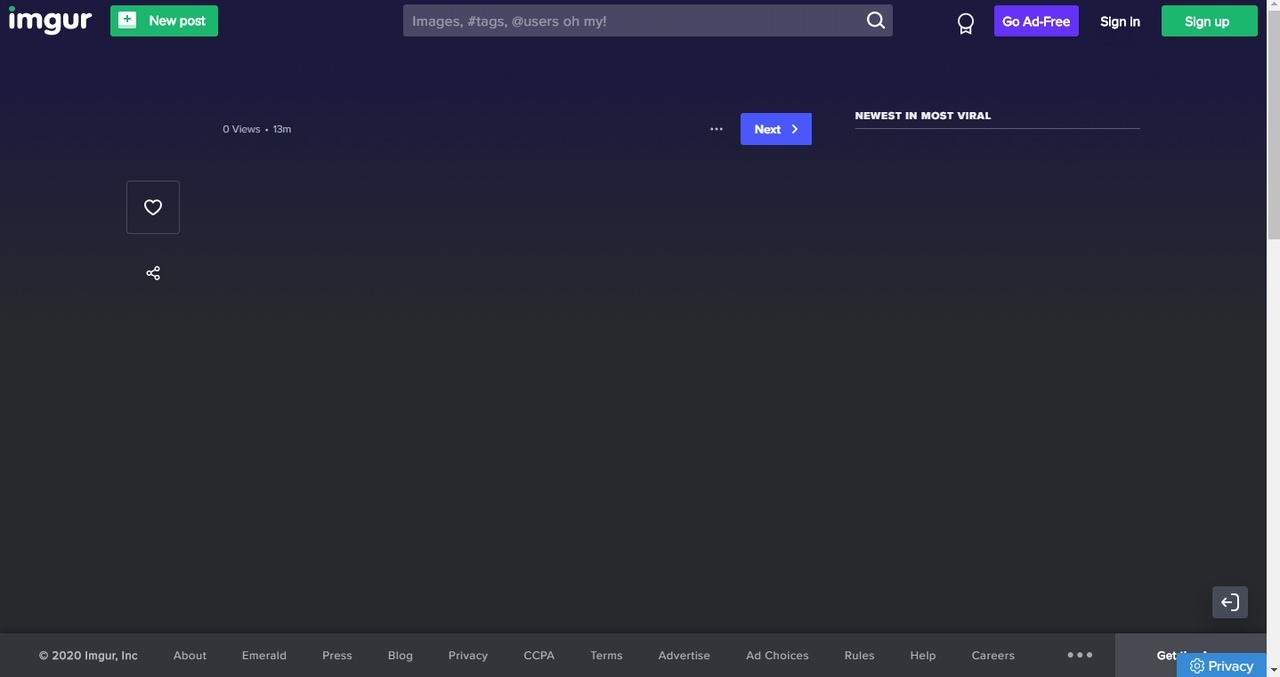
Task: Click the 0 Views count text
Action: pyautogui.click(x=241, y=129)
